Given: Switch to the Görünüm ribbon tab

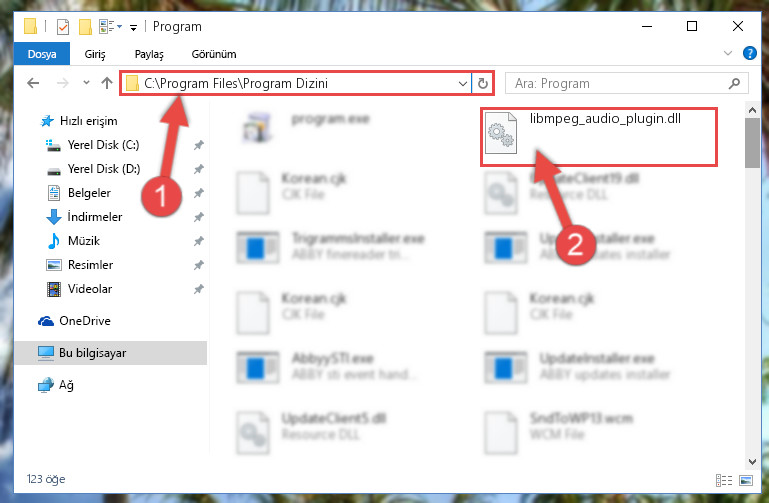Looking at the screenshot, I should pos(214,54).
